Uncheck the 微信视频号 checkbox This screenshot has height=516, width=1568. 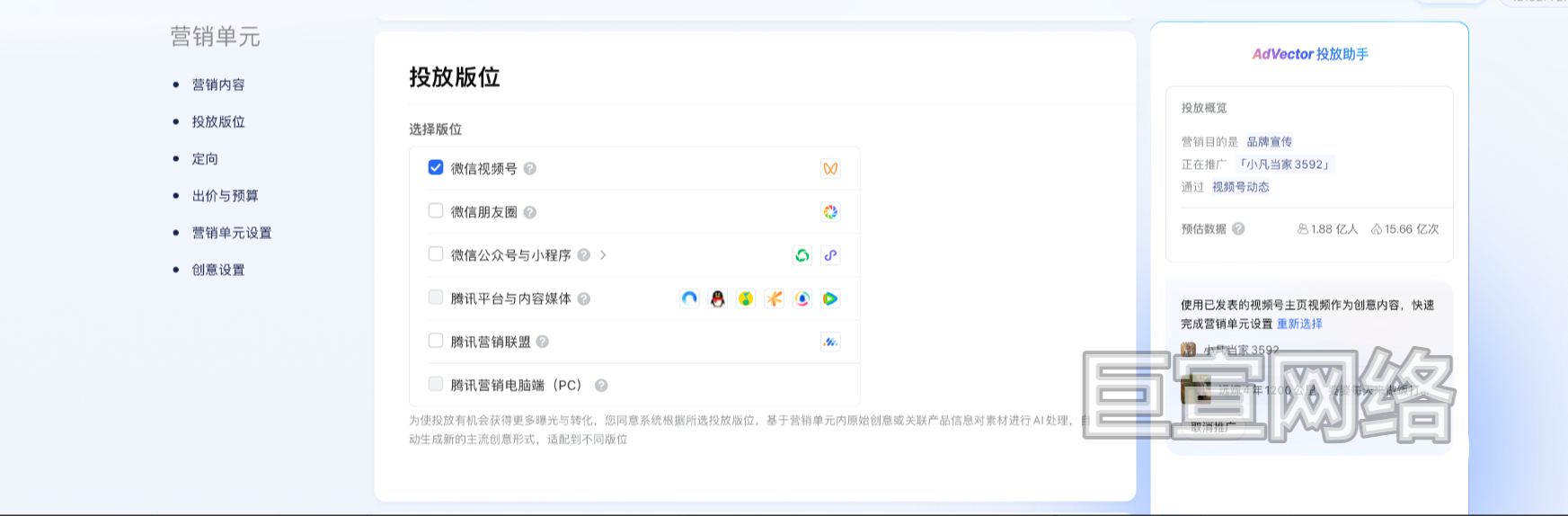click(436, 167)
